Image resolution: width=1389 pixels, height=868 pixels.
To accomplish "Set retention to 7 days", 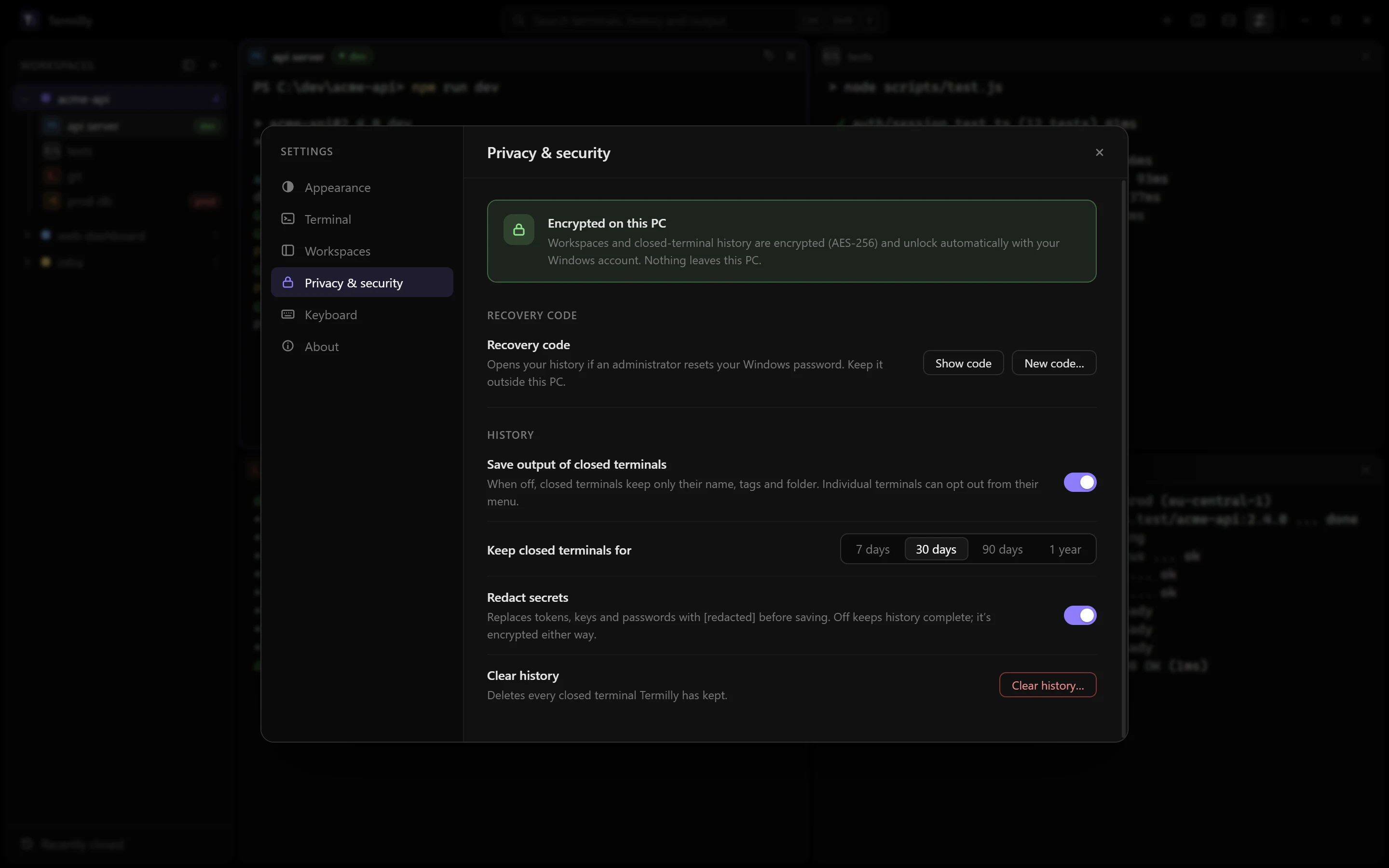I will (x=872, y=549).
